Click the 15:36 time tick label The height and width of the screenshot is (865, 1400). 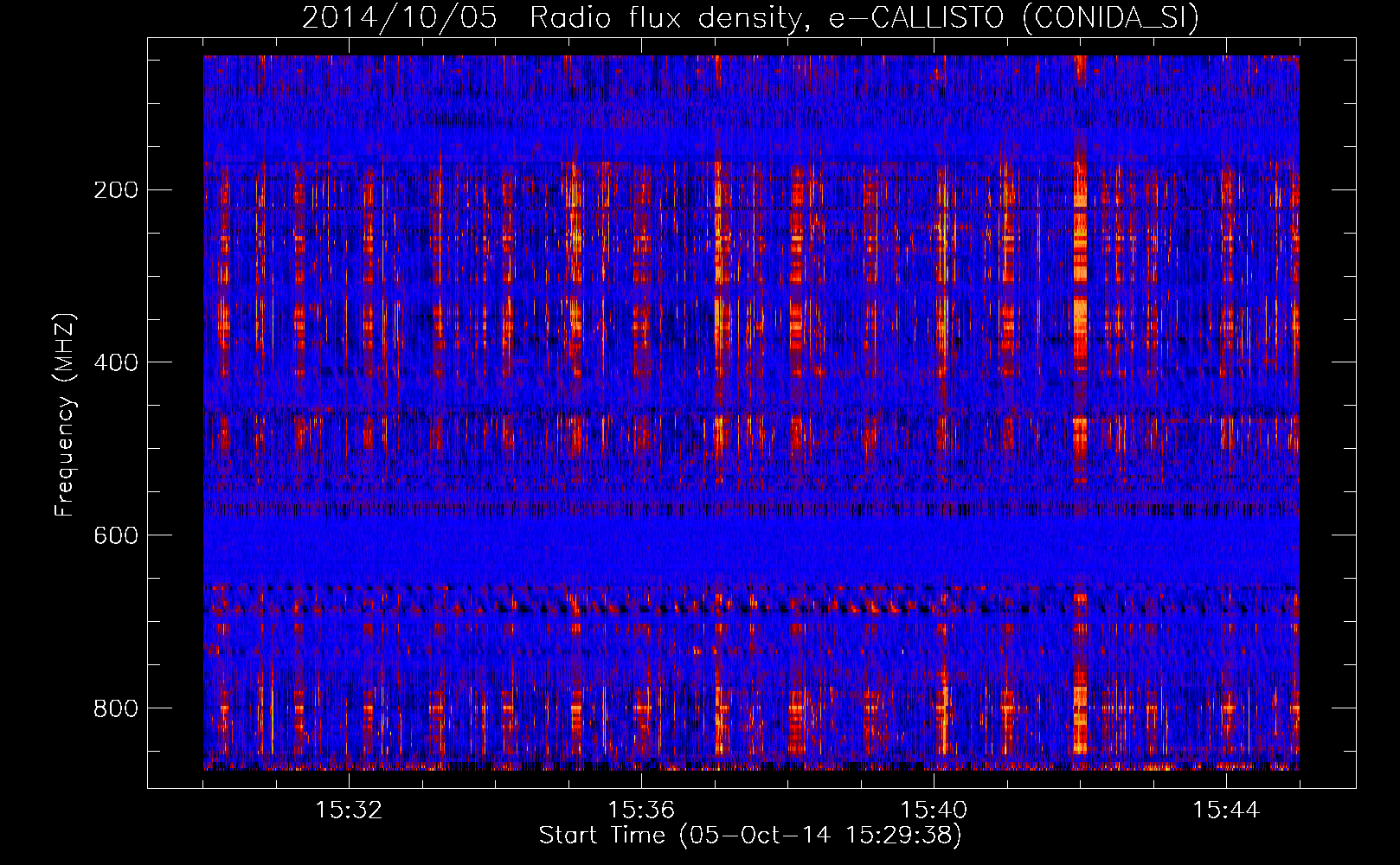641,811
